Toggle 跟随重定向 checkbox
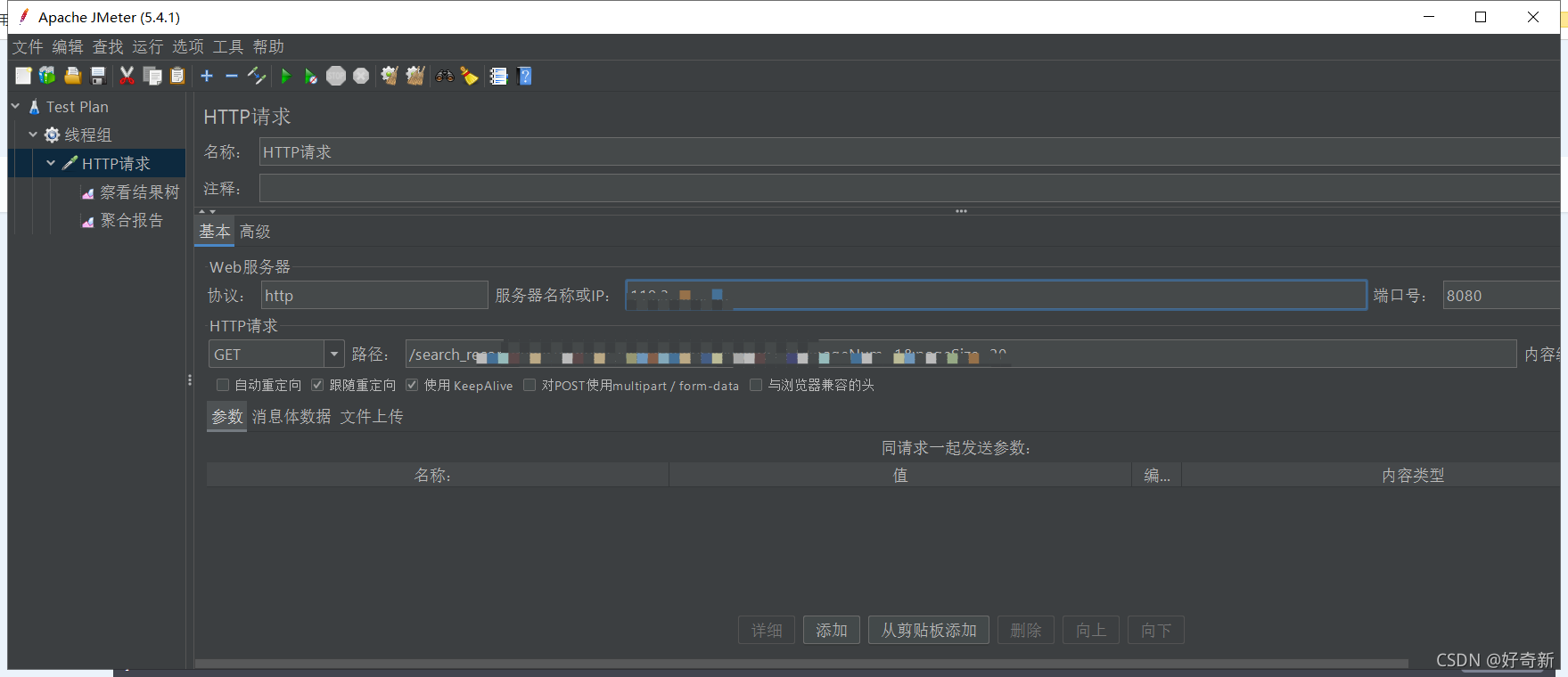This screenshot has width=1568, height=677. pos(317,385)
